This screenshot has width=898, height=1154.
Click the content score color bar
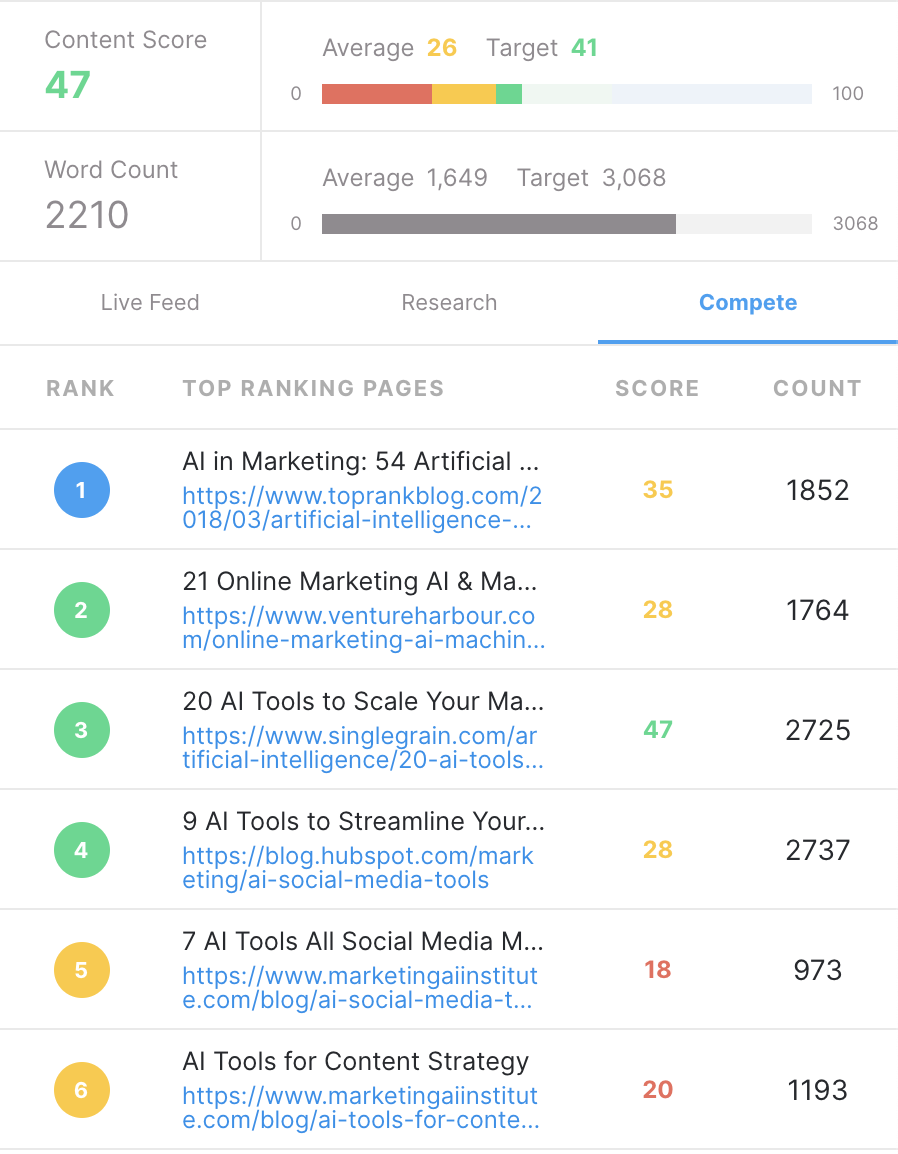click(x=567, y=94)
